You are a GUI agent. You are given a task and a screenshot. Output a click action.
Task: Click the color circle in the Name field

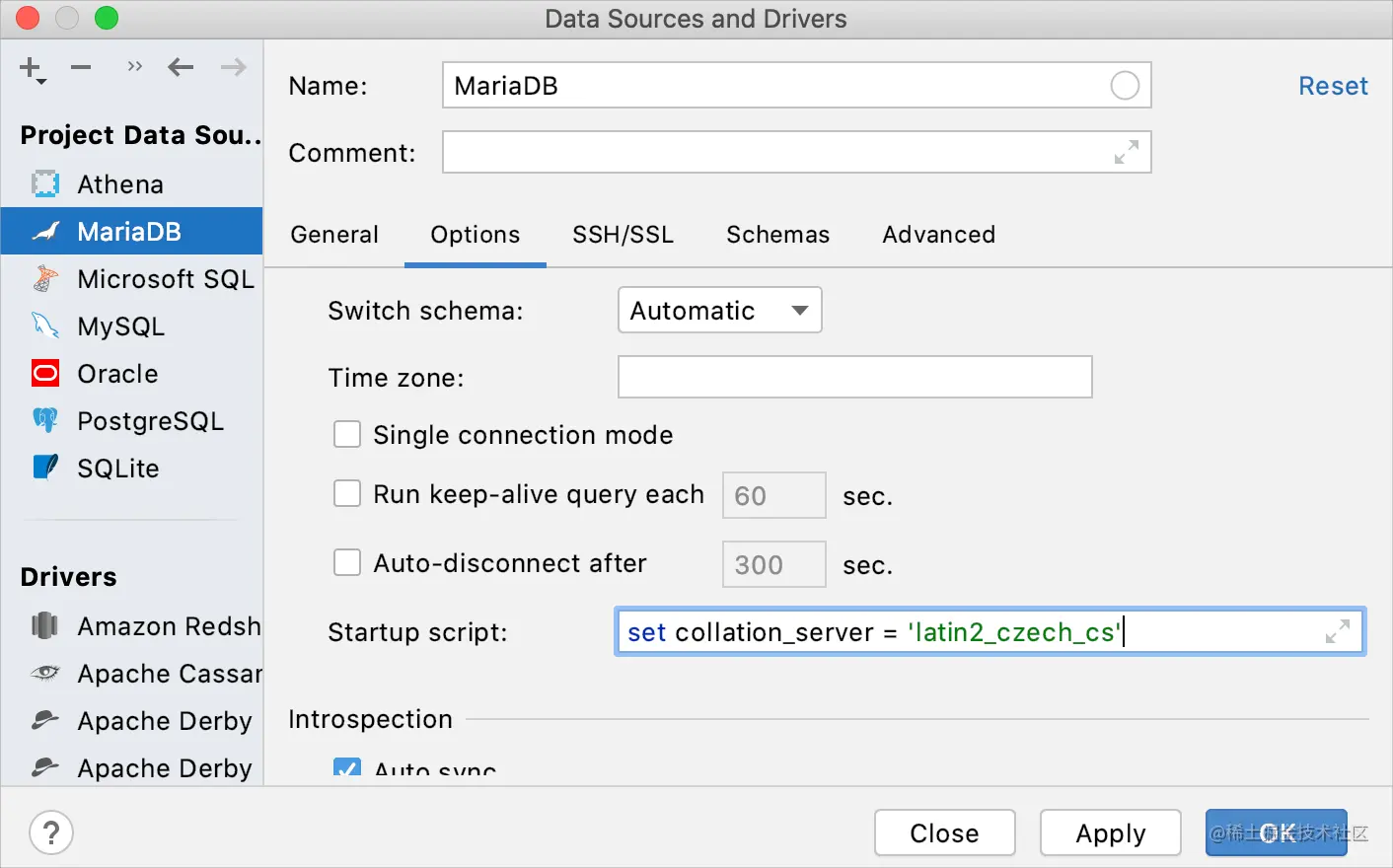click(1125, 86)
